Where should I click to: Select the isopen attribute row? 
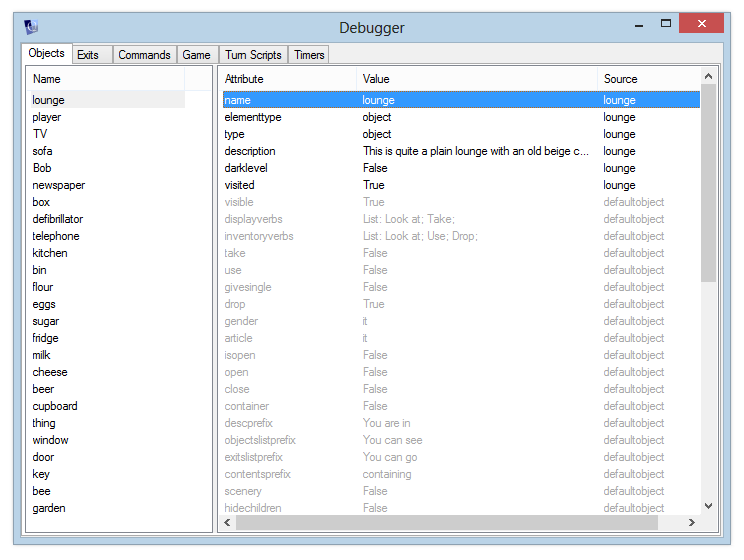(x=461, y=355)
